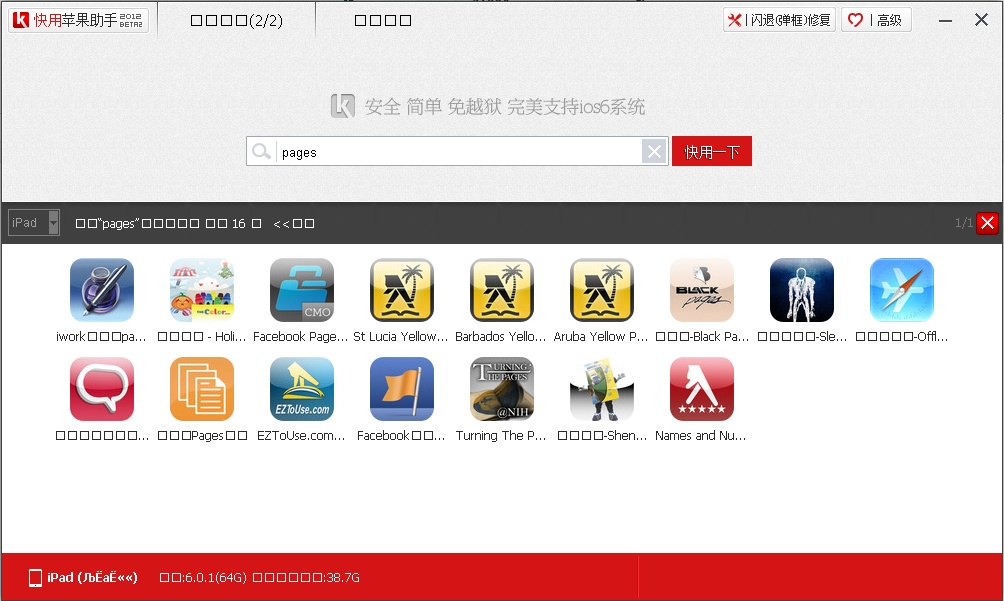
Task: Open the EZToUse.com app icon
Action: [302, 389]
